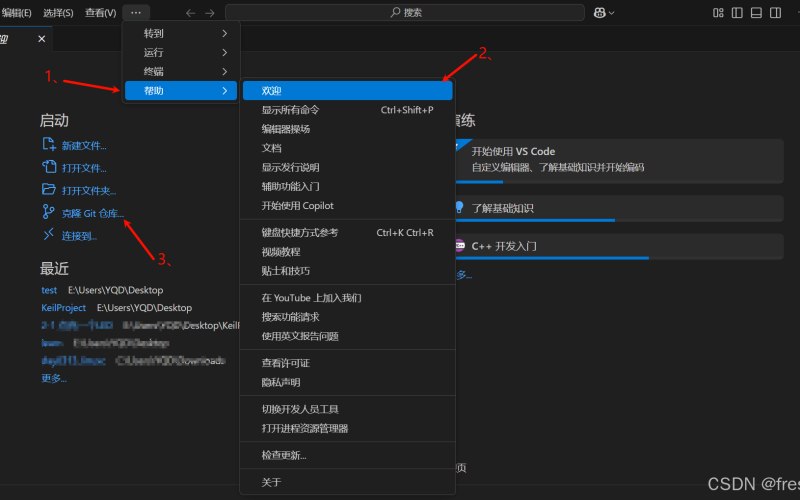Open 打开进程资源管理器 entry

[347, 429]
